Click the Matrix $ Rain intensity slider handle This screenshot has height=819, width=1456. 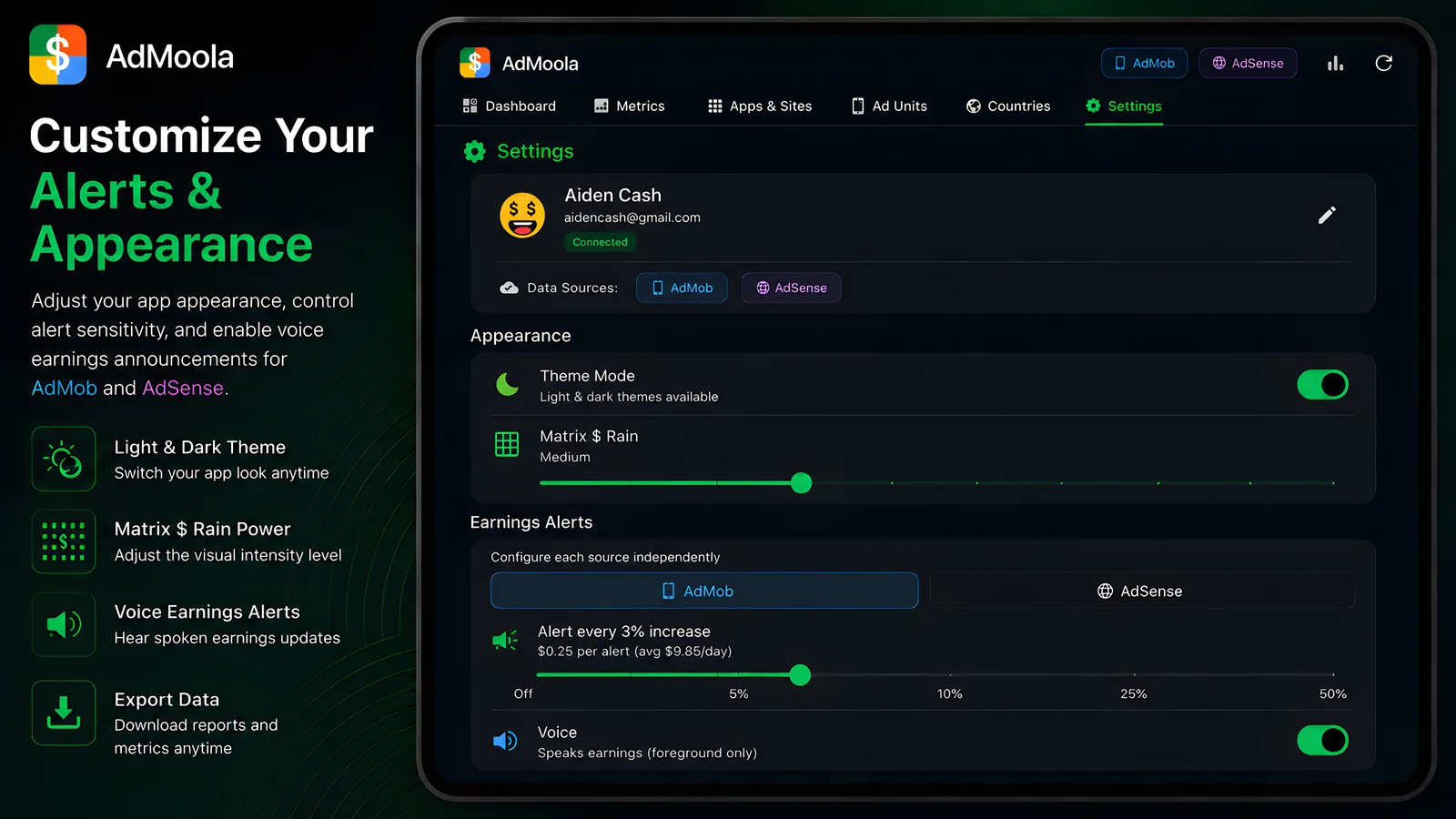(801, 483)
